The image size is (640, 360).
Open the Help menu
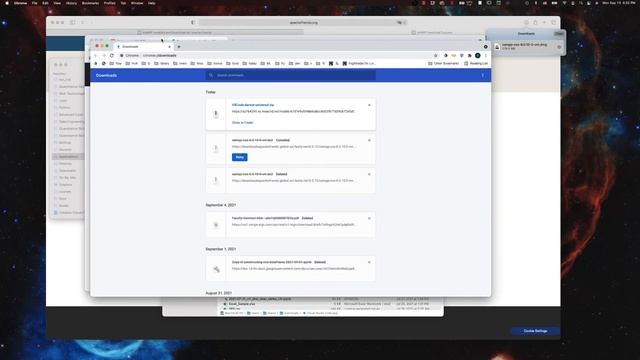[151, 3]
